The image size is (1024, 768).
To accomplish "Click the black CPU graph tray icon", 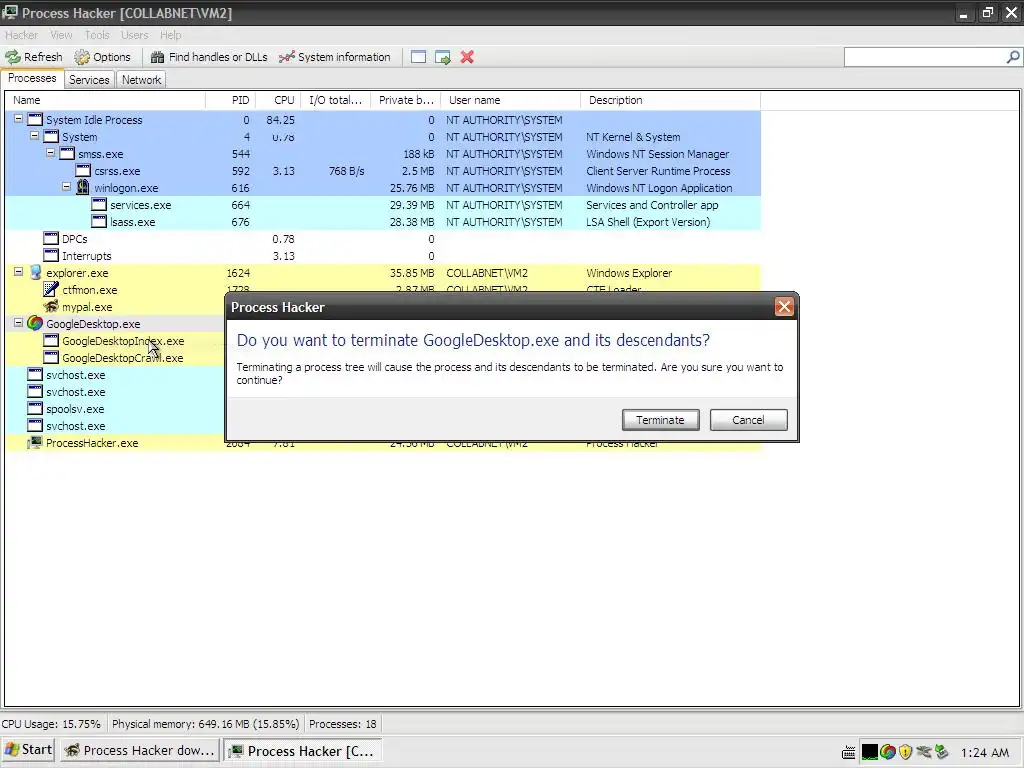I will coord(869,752).
